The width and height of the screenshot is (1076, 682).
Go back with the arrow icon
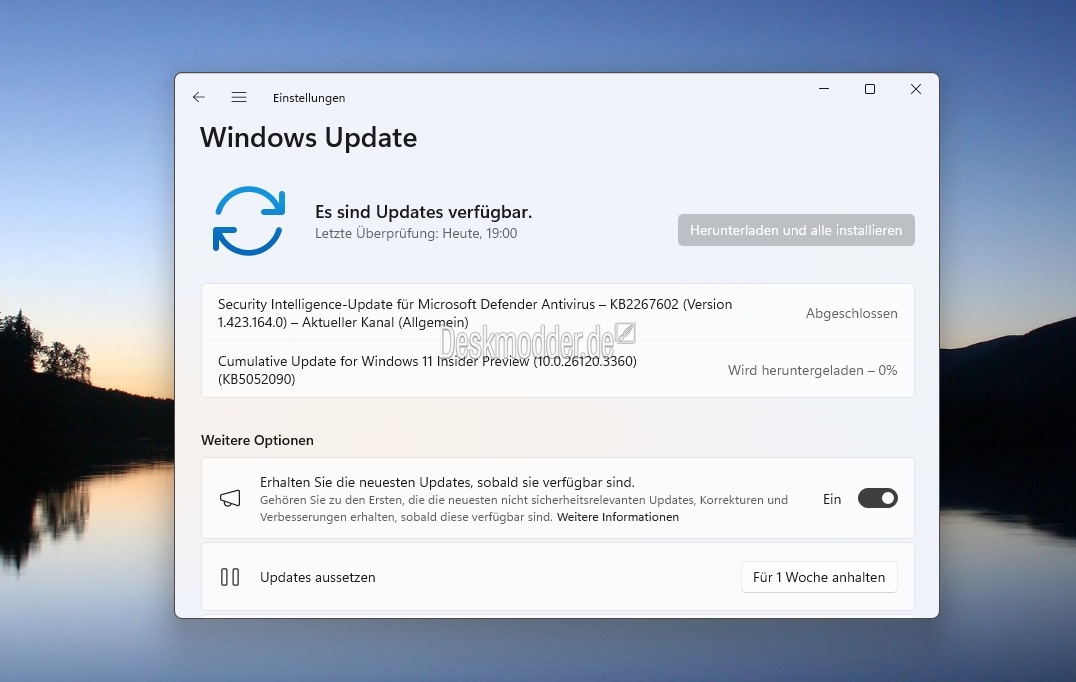point(199,97)
